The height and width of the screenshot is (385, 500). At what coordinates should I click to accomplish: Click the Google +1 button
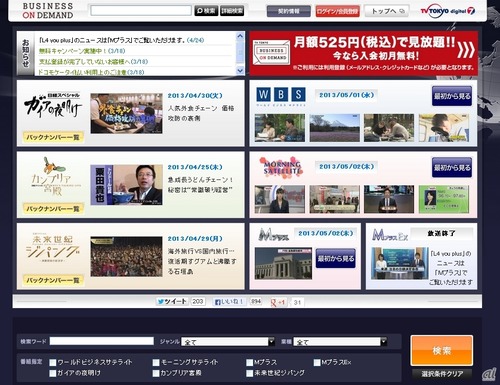tap(278, 302)
